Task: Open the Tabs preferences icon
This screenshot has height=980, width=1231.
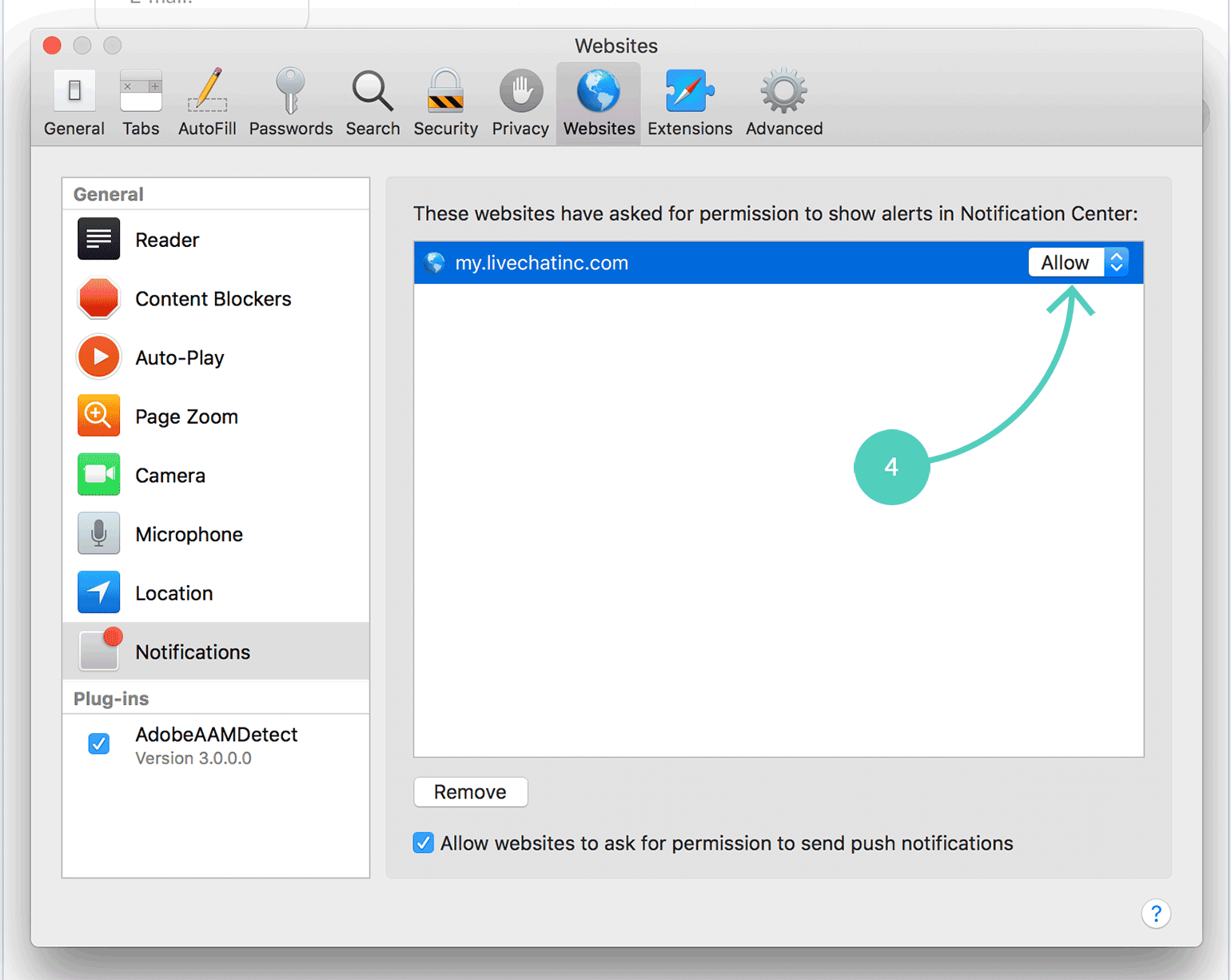Action: [x=141, y=90]
